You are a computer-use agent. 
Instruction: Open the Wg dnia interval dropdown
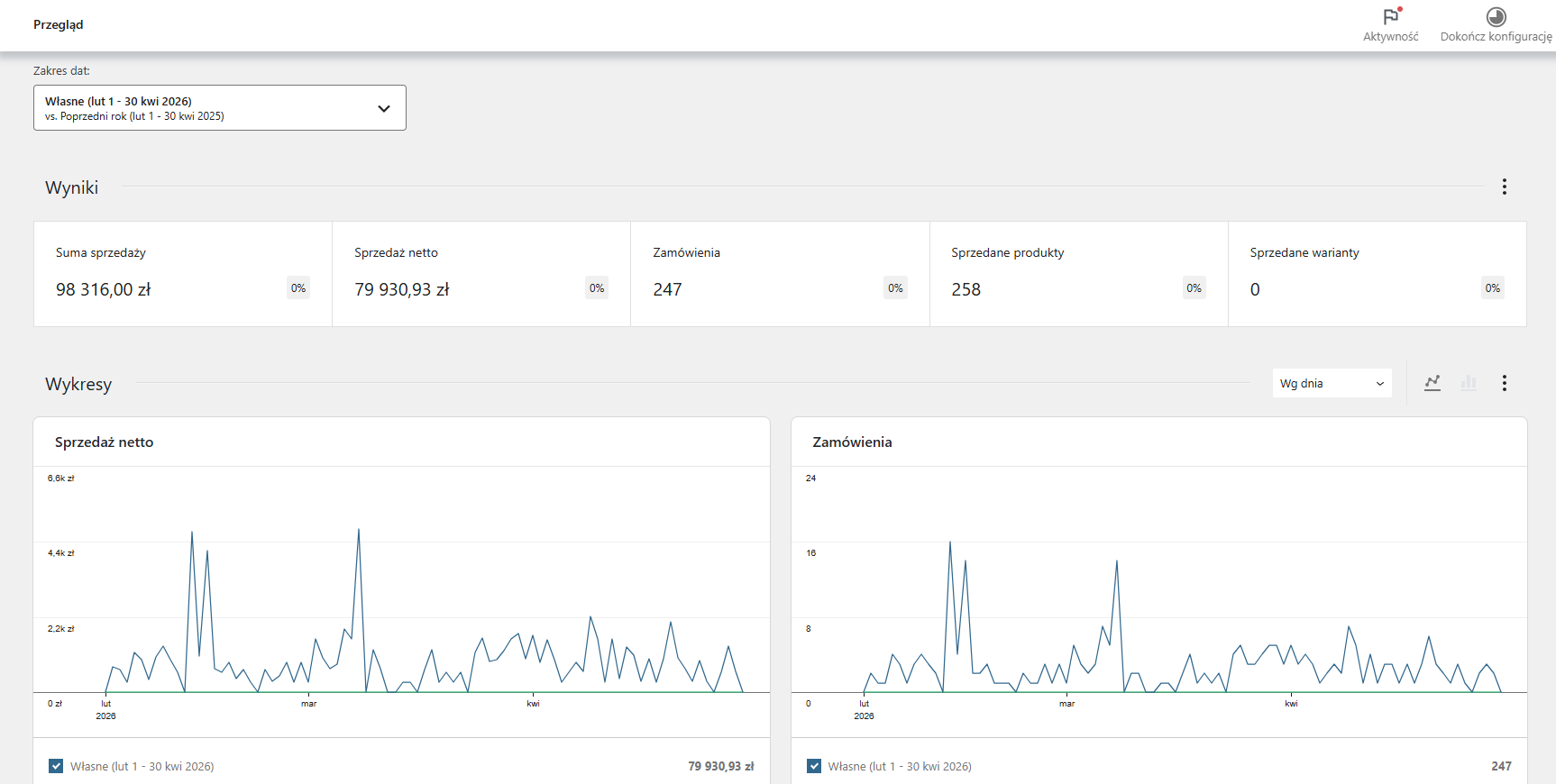(1332, 383)
